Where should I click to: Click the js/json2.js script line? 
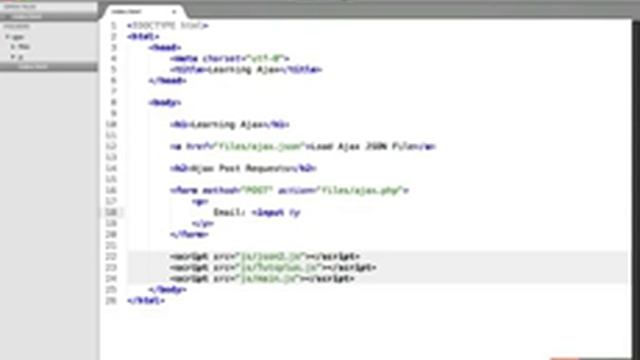pyautogui.click(x=265, y=257)
